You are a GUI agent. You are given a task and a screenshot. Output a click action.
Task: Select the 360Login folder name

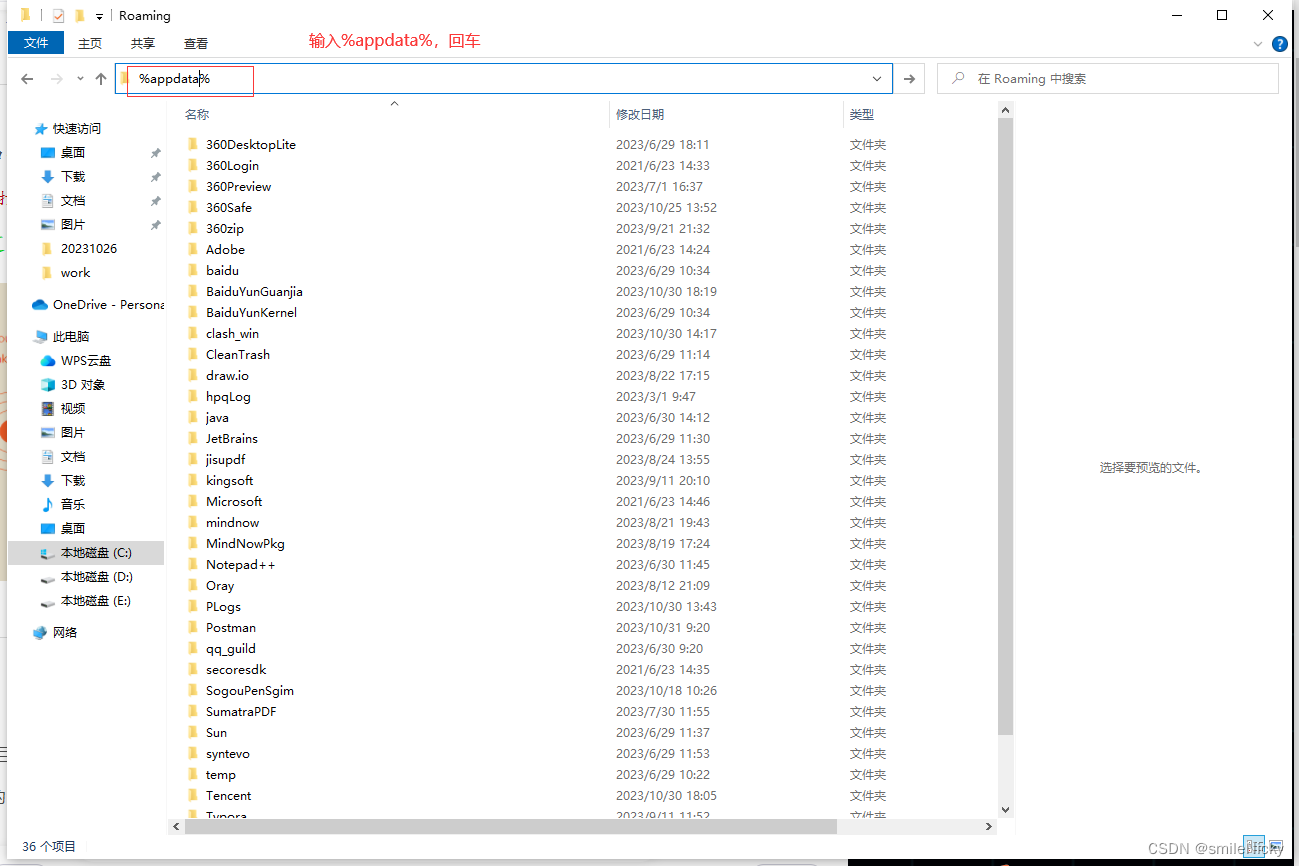[232, 166]
